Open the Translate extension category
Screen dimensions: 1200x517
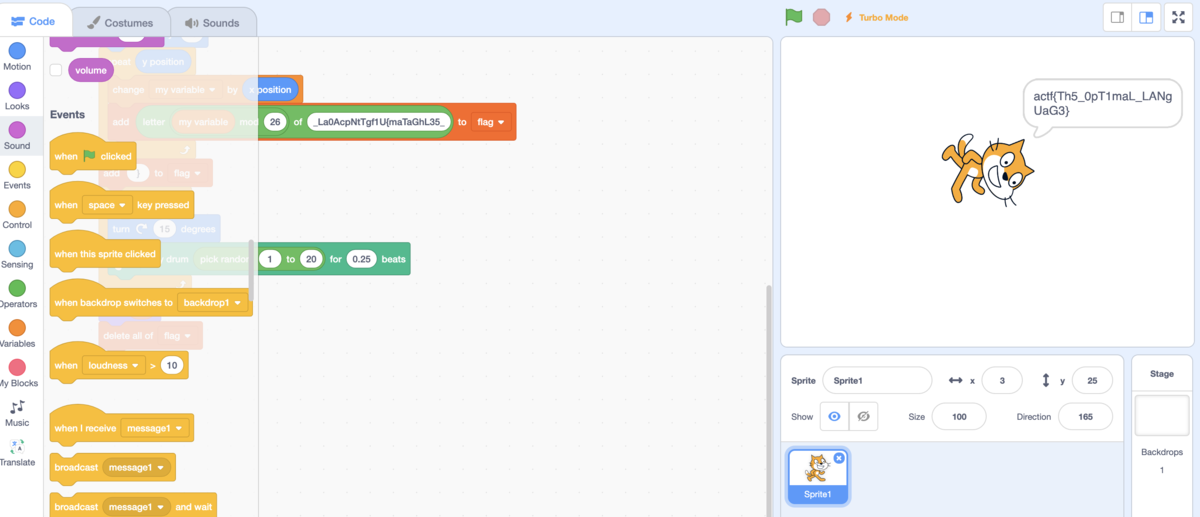(x=17, y=453)
